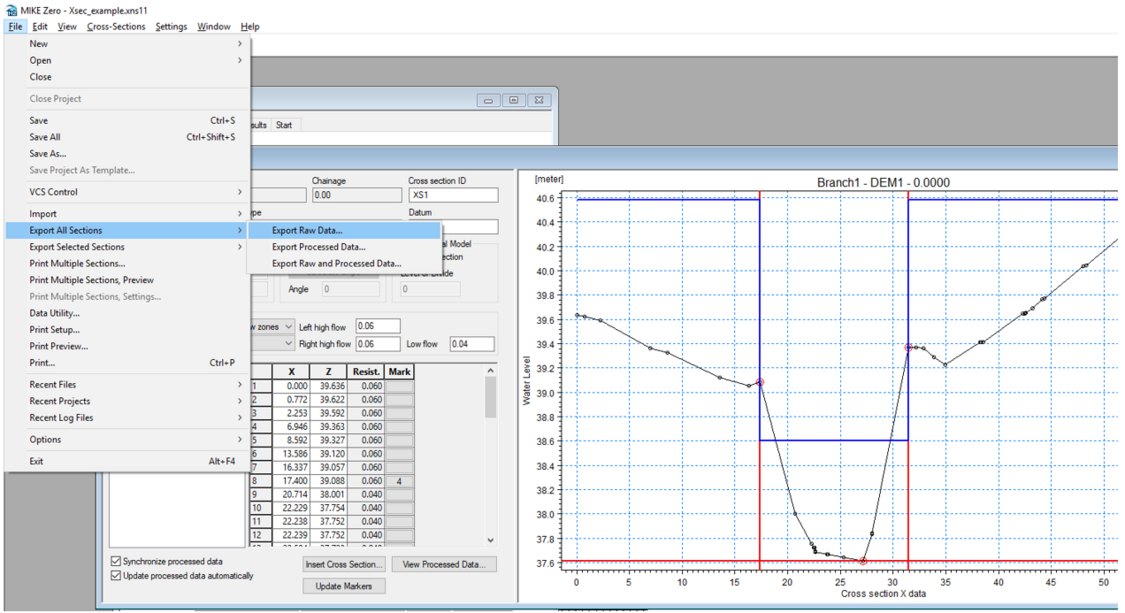The width and height of the screenshot is (1125, 613).
Task: Click the red marker circle at channel bottom
Action: pos(863,561)
